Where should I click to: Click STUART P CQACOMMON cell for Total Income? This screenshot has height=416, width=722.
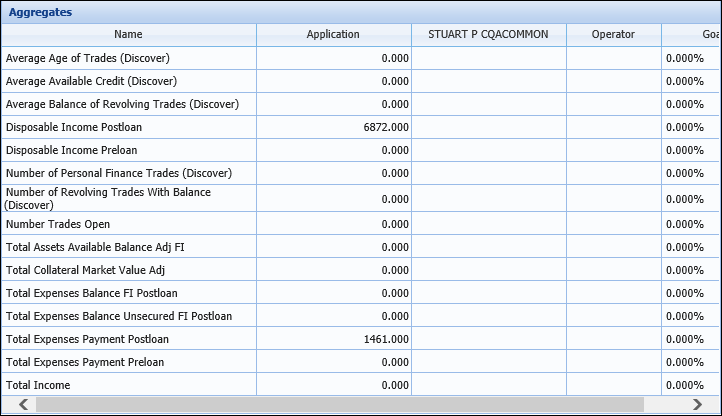(489, 385)
